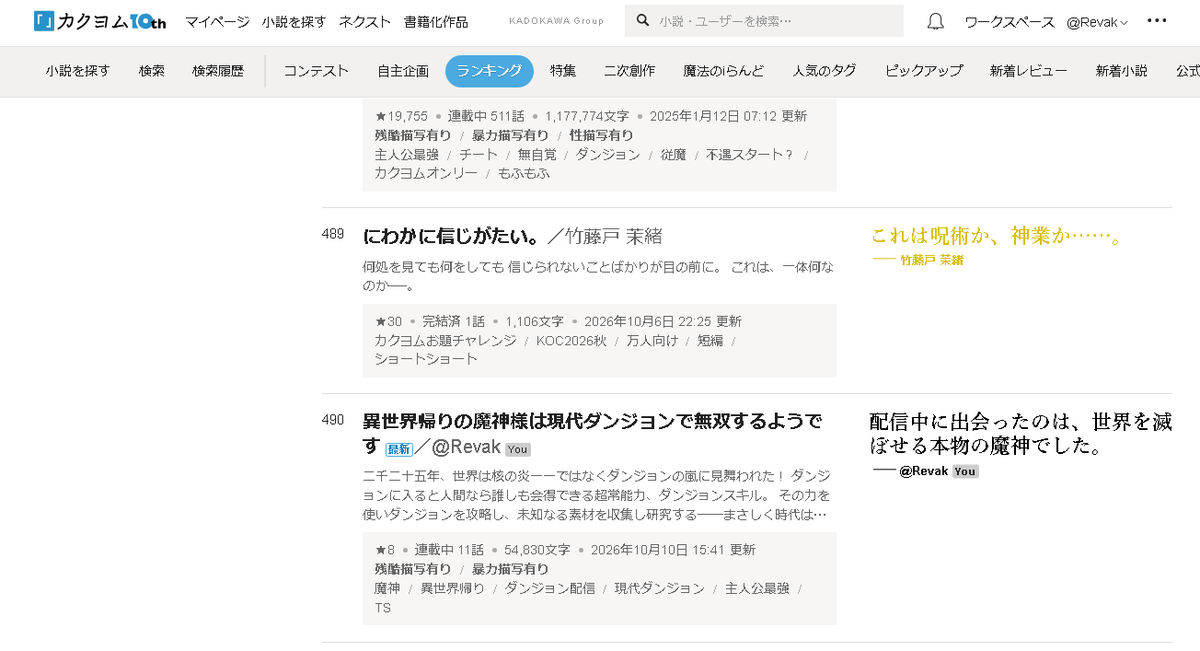Open the 検索履歴 tab
The image size is (1200, 651).
(x=218, y=71)
